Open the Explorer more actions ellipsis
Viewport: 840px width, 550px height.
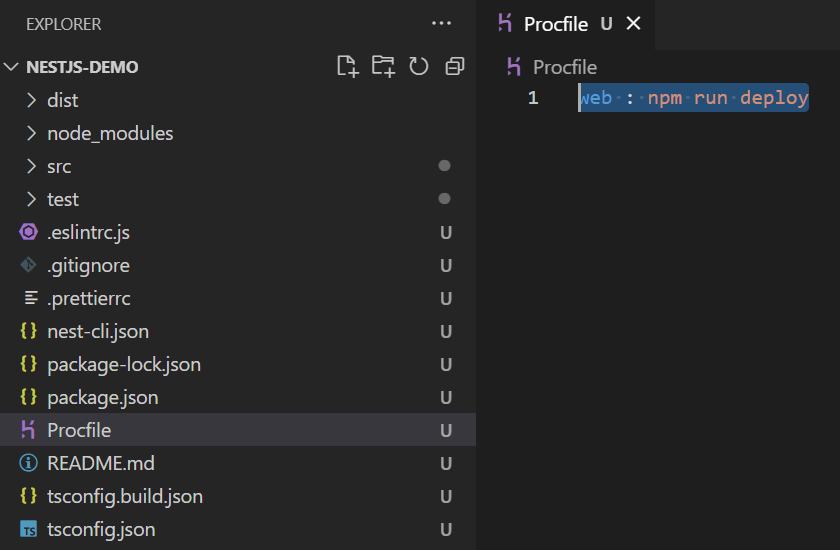[x=441, y=24]
